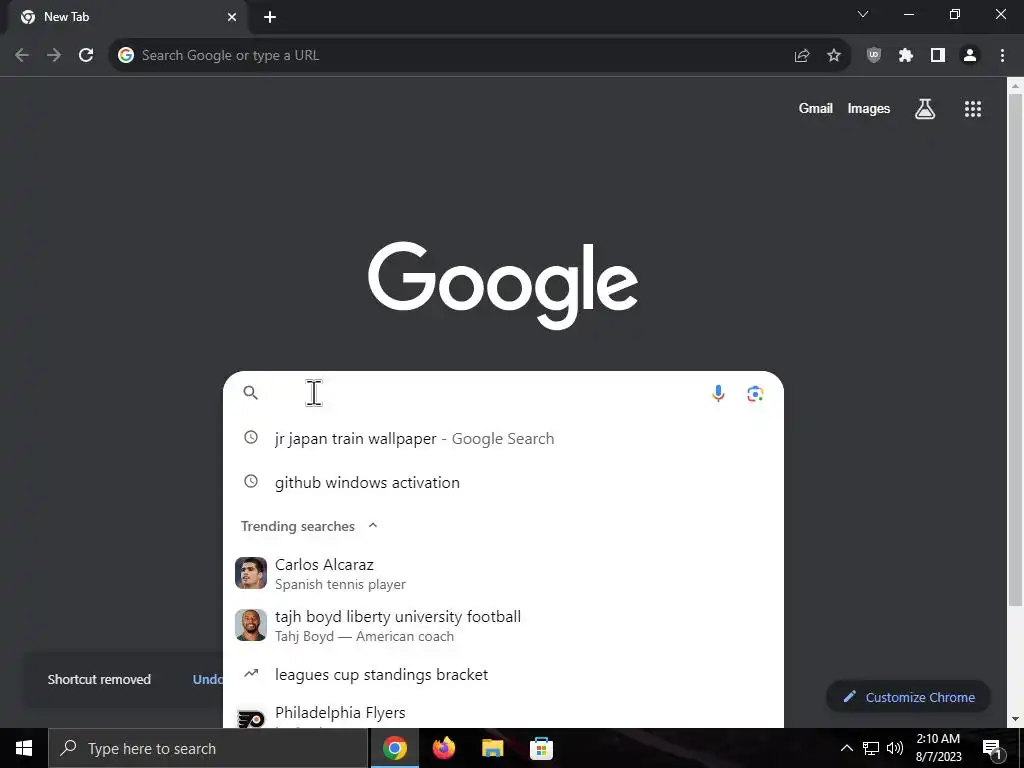
Task: Select 'jr japan train wallpaper' history suggestion
Action: [x=503, y=438]
